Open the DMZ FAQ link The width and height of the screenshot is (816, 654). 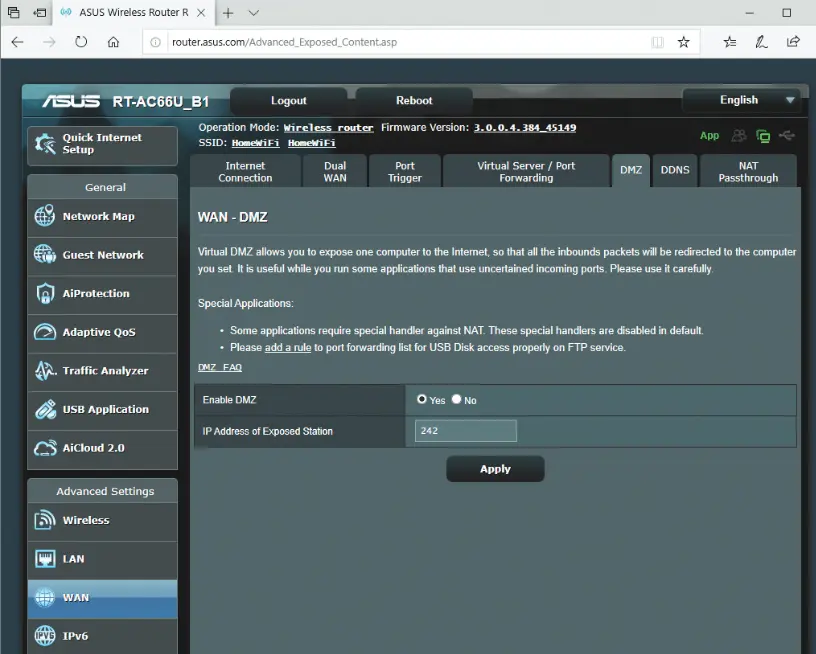click(x=220, y=367)
